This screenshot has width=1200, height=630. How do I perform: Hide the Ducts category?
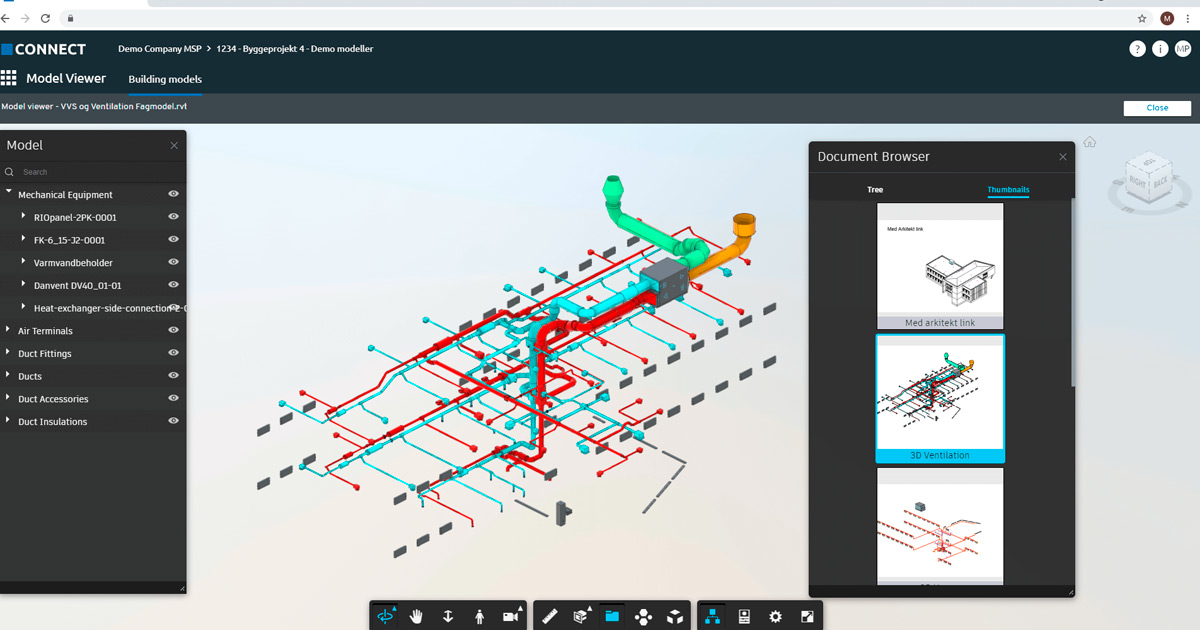172,376
